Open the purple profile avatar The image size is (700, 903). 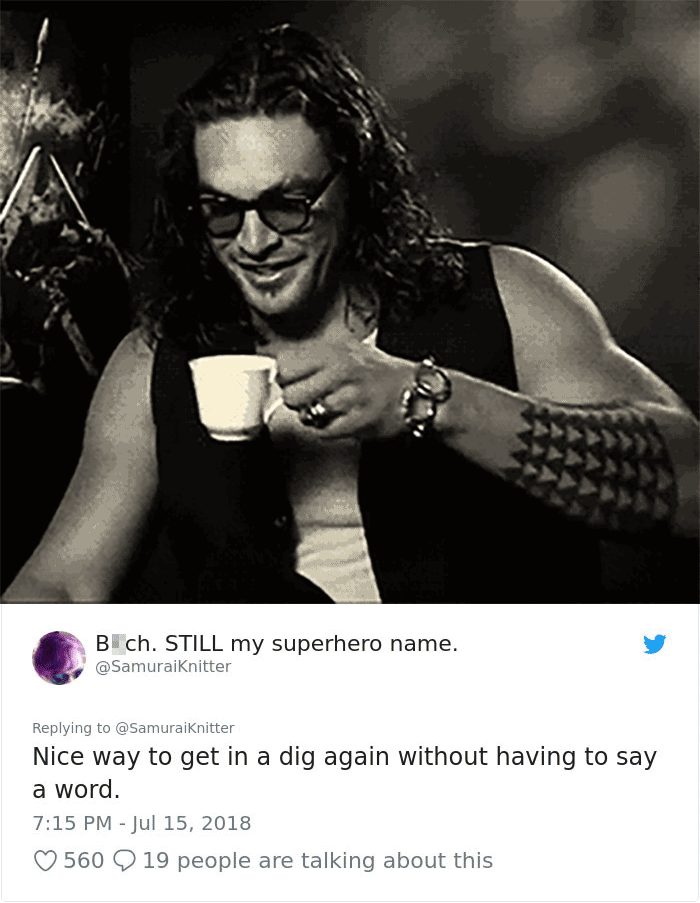59,658
